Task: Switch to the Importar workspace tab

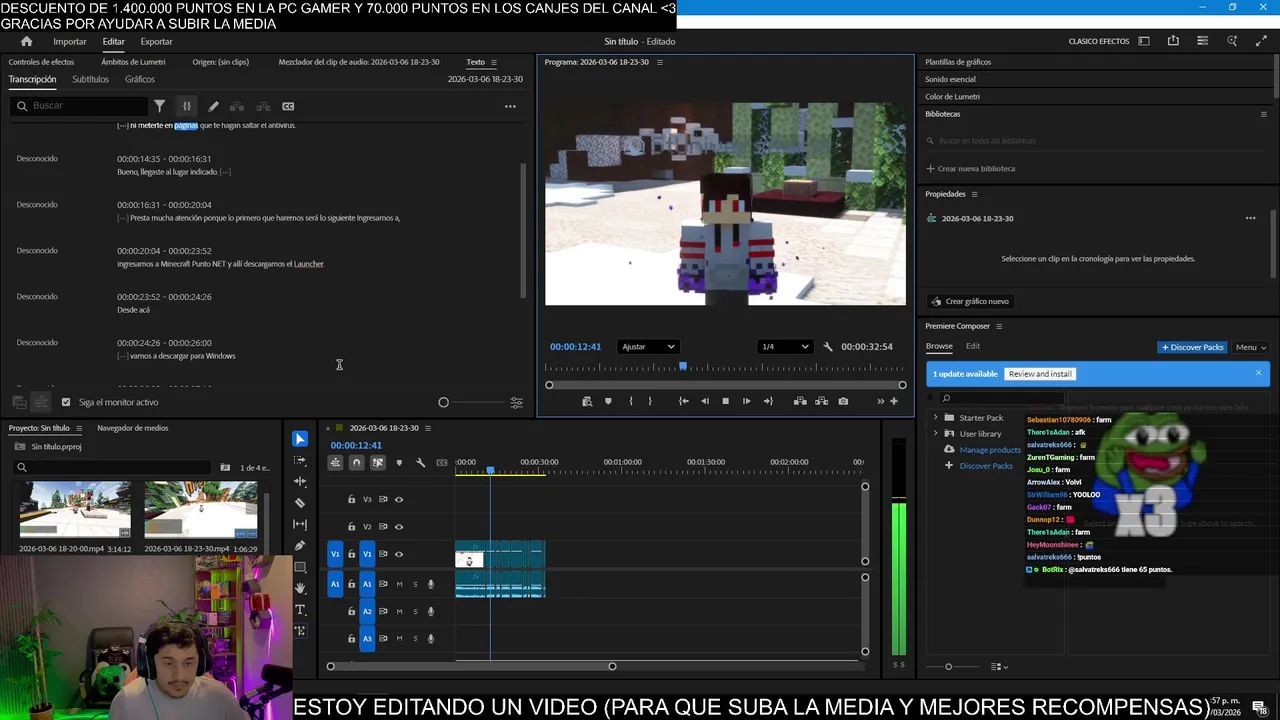Action: pyautogui.click(x=70, y=41)
